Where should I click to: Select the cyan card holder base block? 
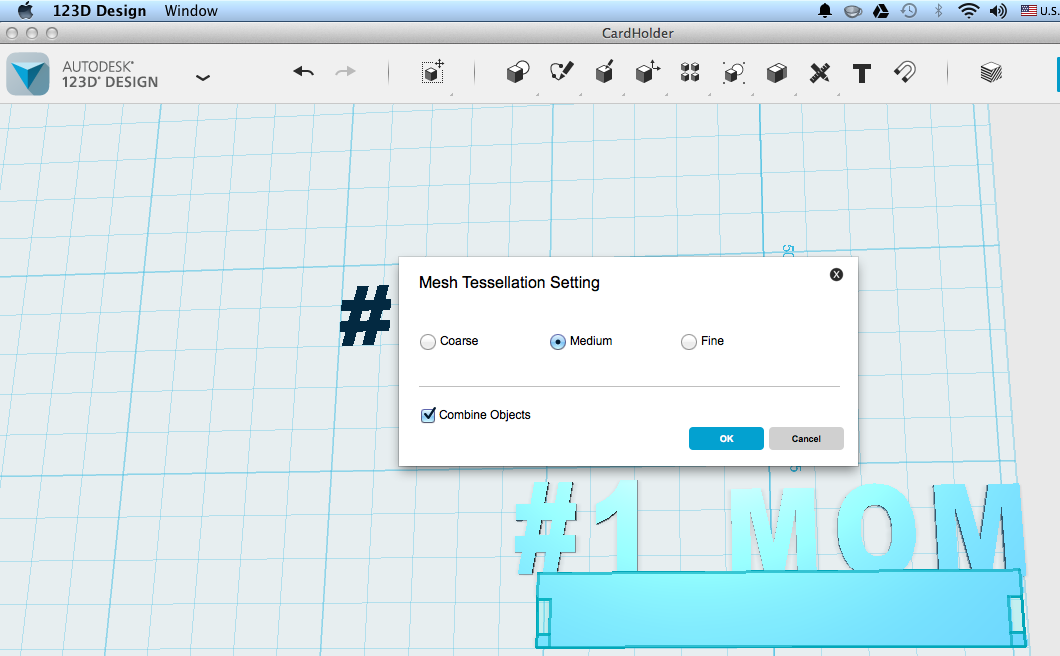click(781, 609)
